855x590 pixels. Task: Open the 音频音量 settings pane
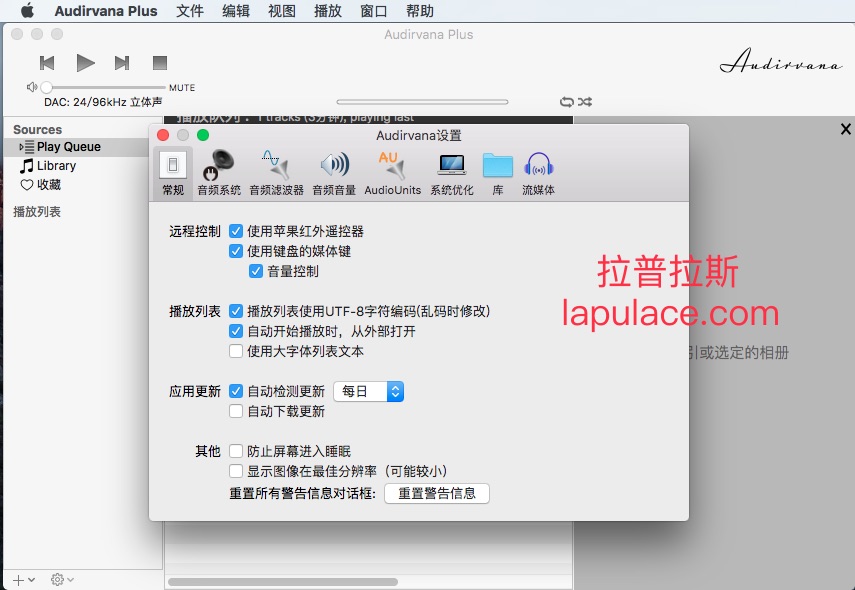tap(334, 172)
